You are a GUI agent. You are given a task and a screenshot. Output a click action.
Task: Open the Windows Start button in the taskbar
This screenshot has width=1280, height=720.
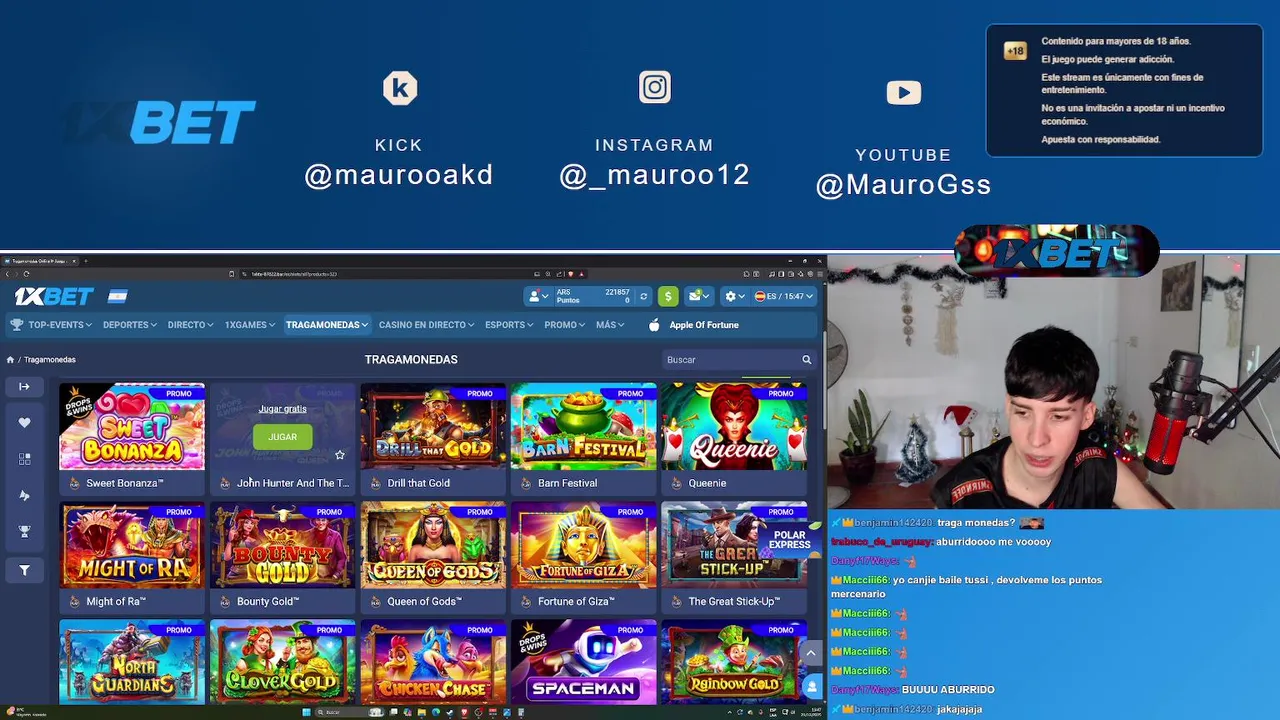coord(306,713)
